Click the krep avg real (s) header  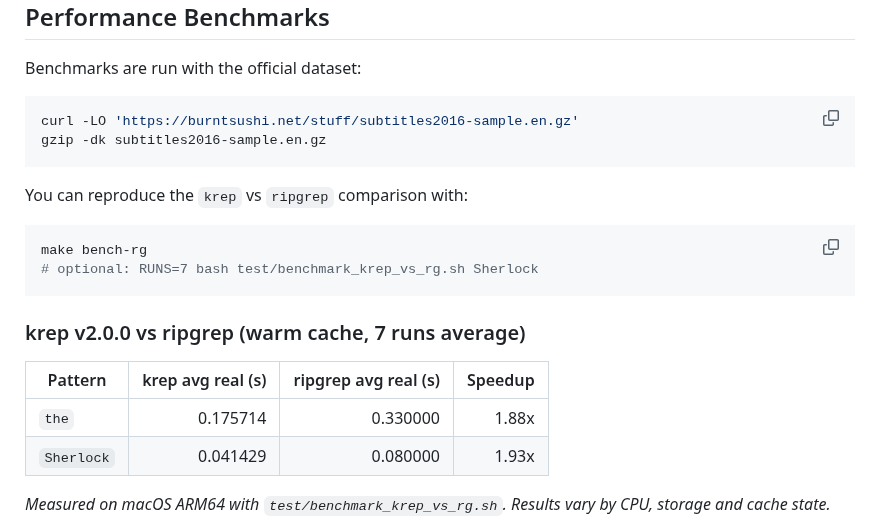pyautogui.click(x=204, y=380)
